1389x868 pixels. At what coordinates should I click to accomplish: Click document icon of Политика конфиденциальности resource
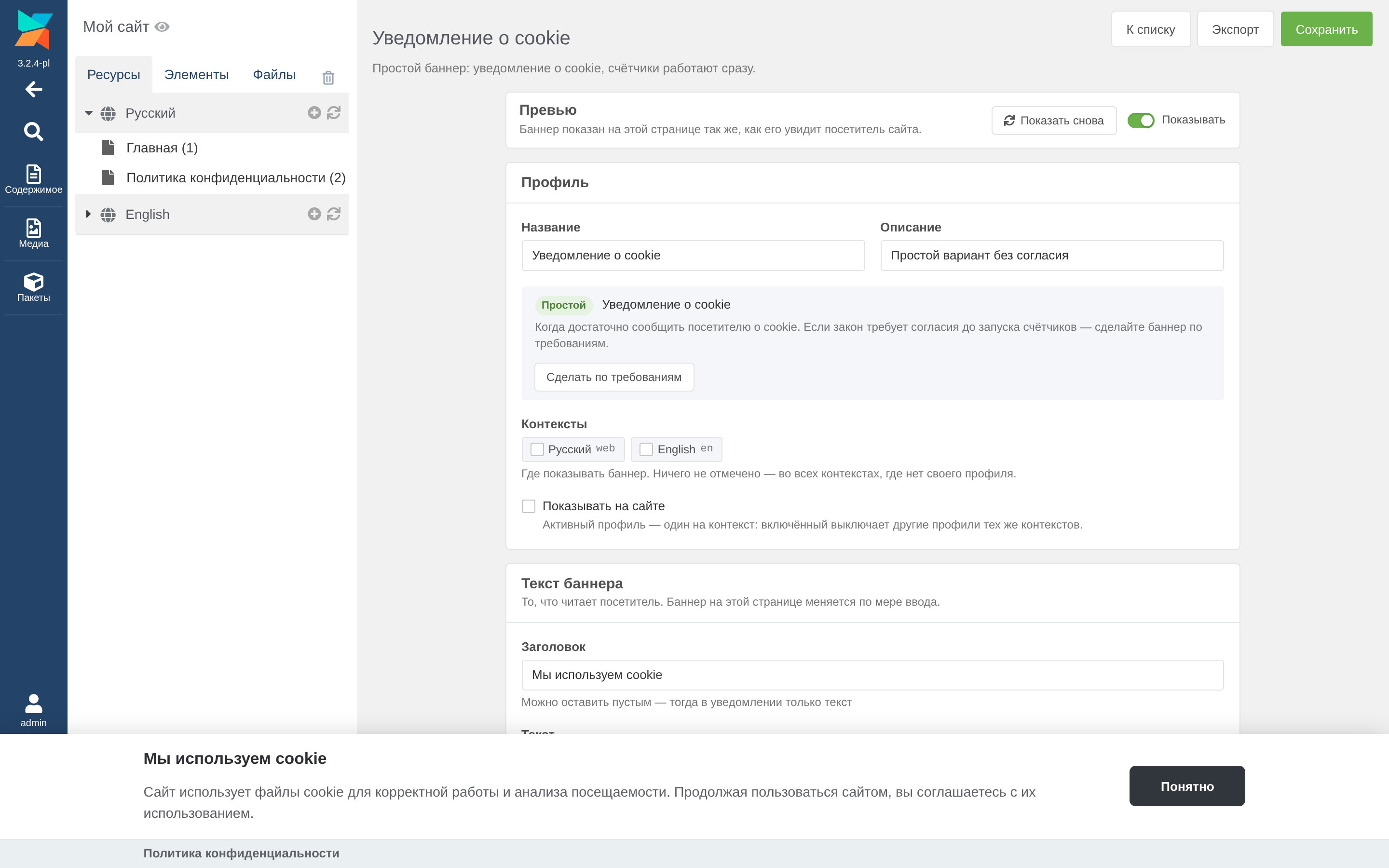click(x=108, y=177)
